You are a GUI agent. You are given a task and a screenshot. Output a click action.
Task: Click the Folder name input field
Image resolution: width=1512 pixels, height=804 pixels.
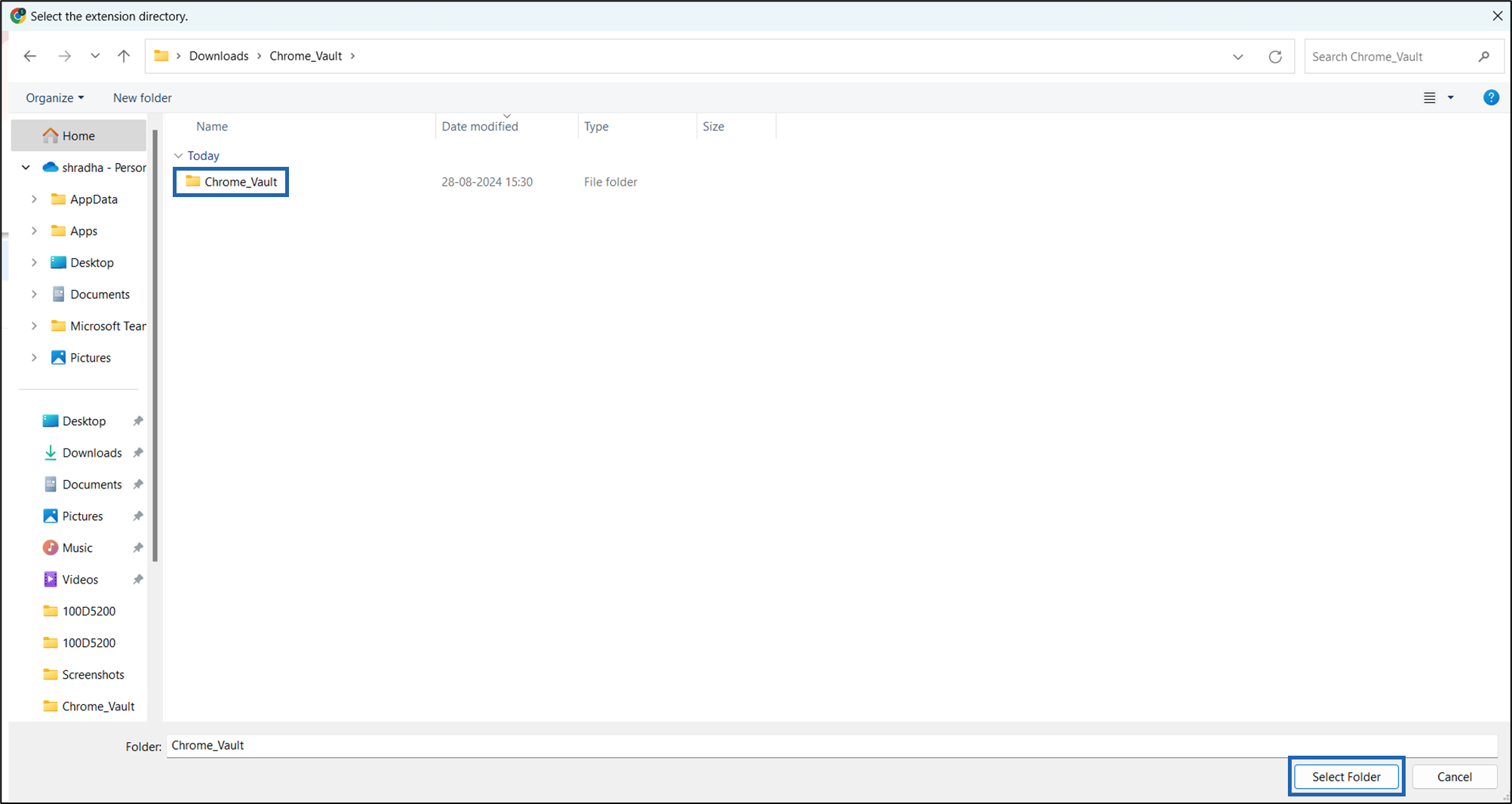point(831,746)
